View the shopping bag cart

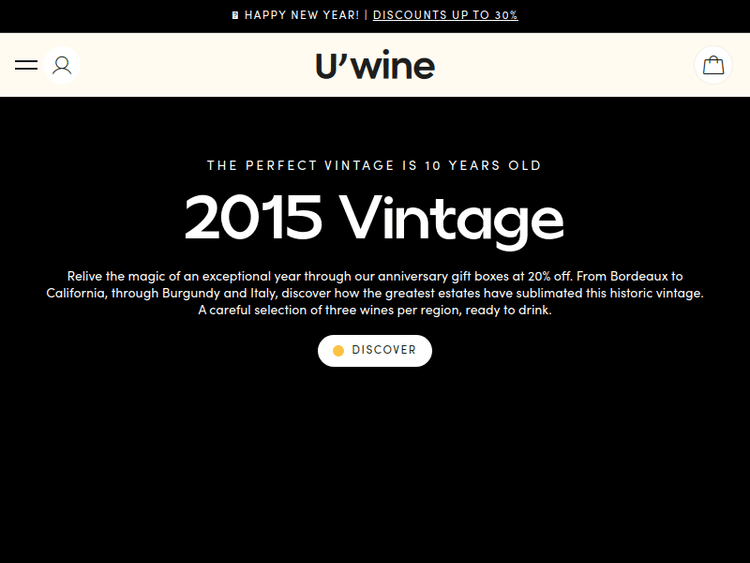click(713, 65)
